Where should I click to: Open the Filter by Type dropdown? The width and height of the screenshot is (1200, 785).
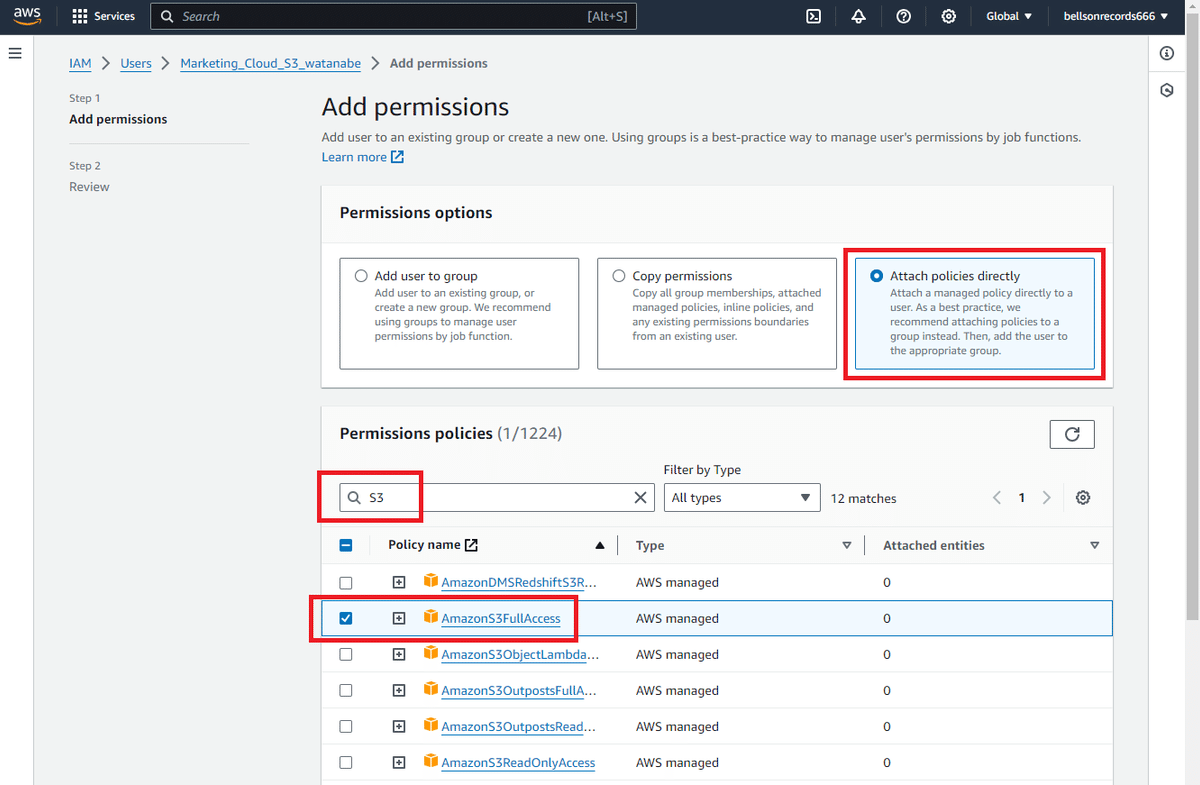(742, 498)
